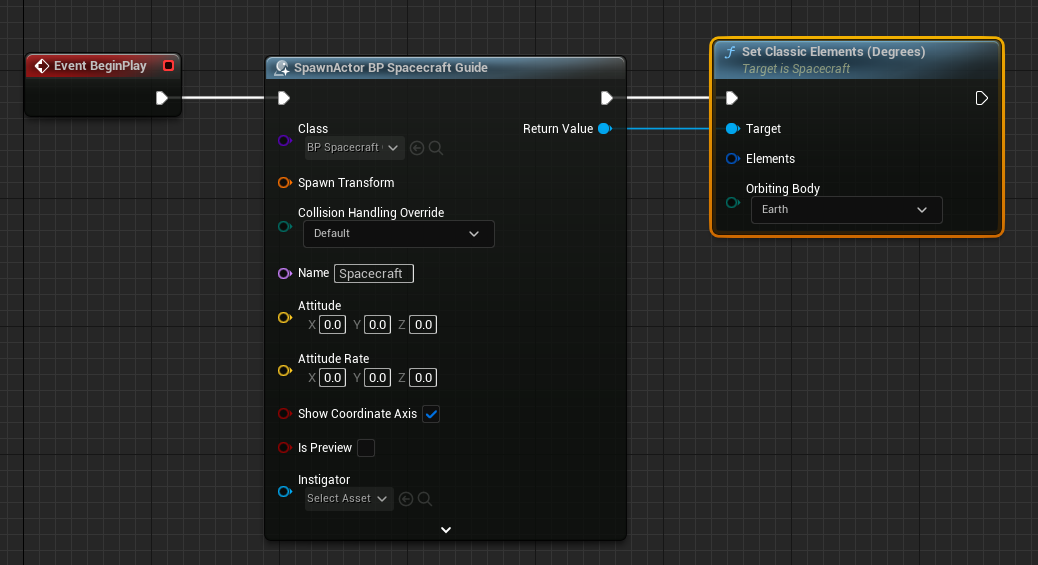1038x565 pixels.
Task: Uncheck Show Coordinate Axis checkbox
Action: coord(431,414)
